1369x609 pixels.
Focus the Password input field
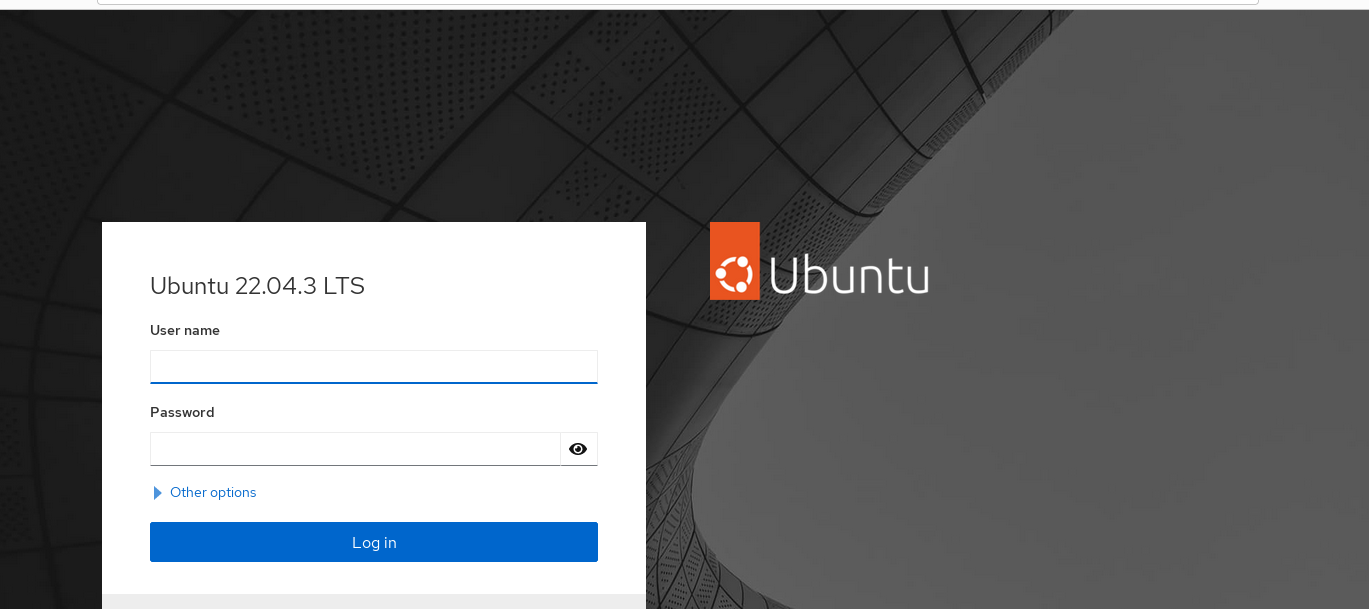click(x=355, y=449)
